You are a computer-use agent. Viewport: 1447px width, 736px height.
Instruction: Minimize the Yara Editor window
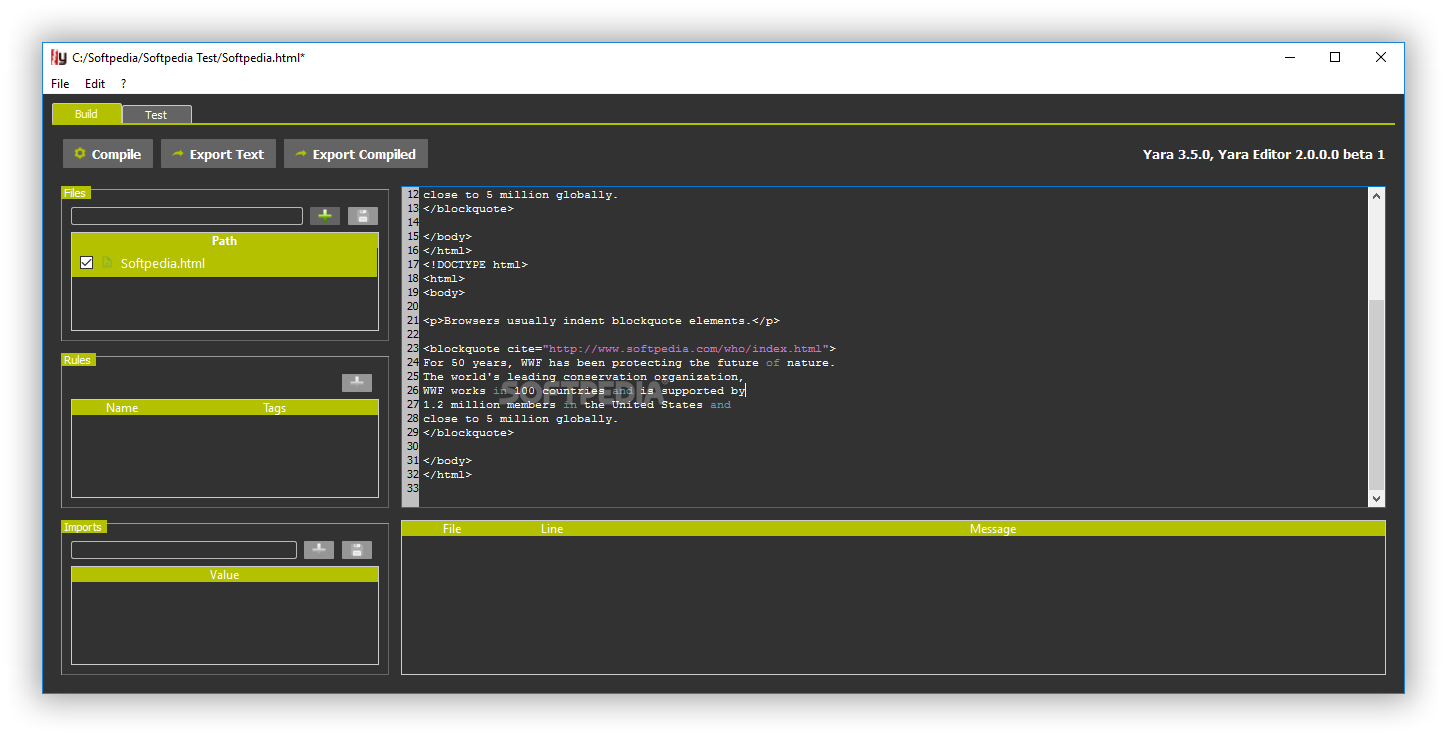(x=1289, y=58)
